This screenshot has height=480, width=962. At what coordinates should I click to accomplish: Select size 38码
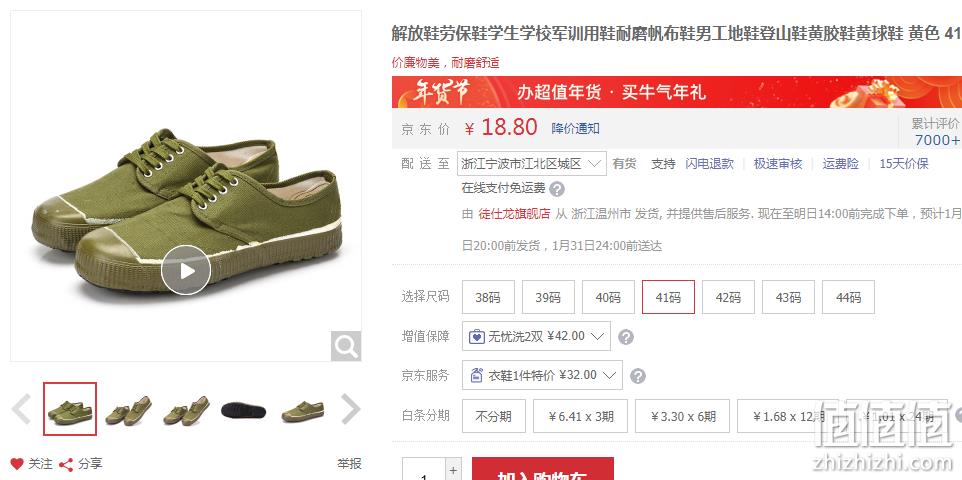[x=488, y=297]
